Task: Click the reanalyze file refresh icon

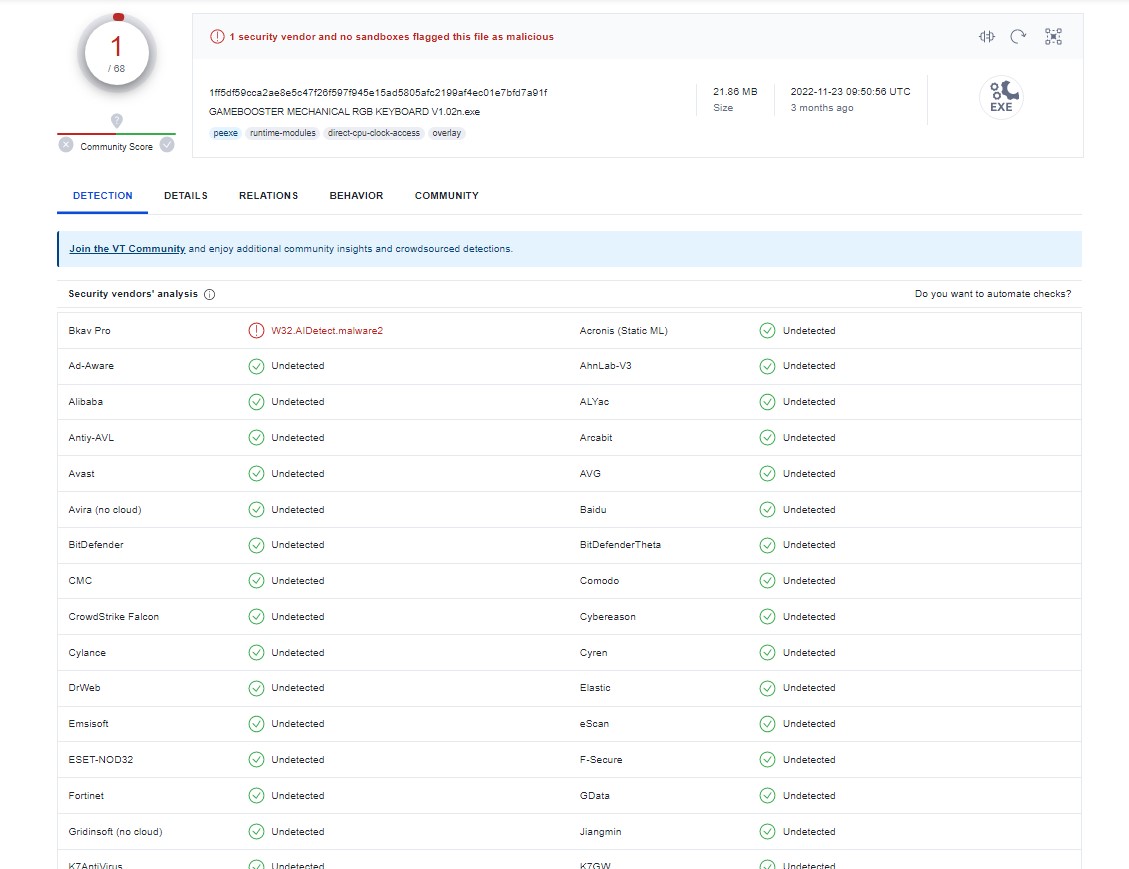Action: click(x=1018, y=37)
